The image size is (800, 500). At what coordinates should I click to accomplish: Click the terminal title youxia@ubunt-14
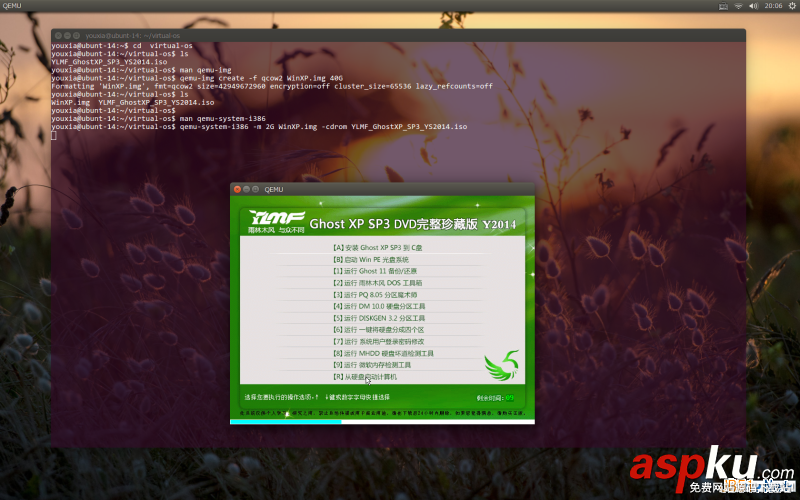pos(133,36)
